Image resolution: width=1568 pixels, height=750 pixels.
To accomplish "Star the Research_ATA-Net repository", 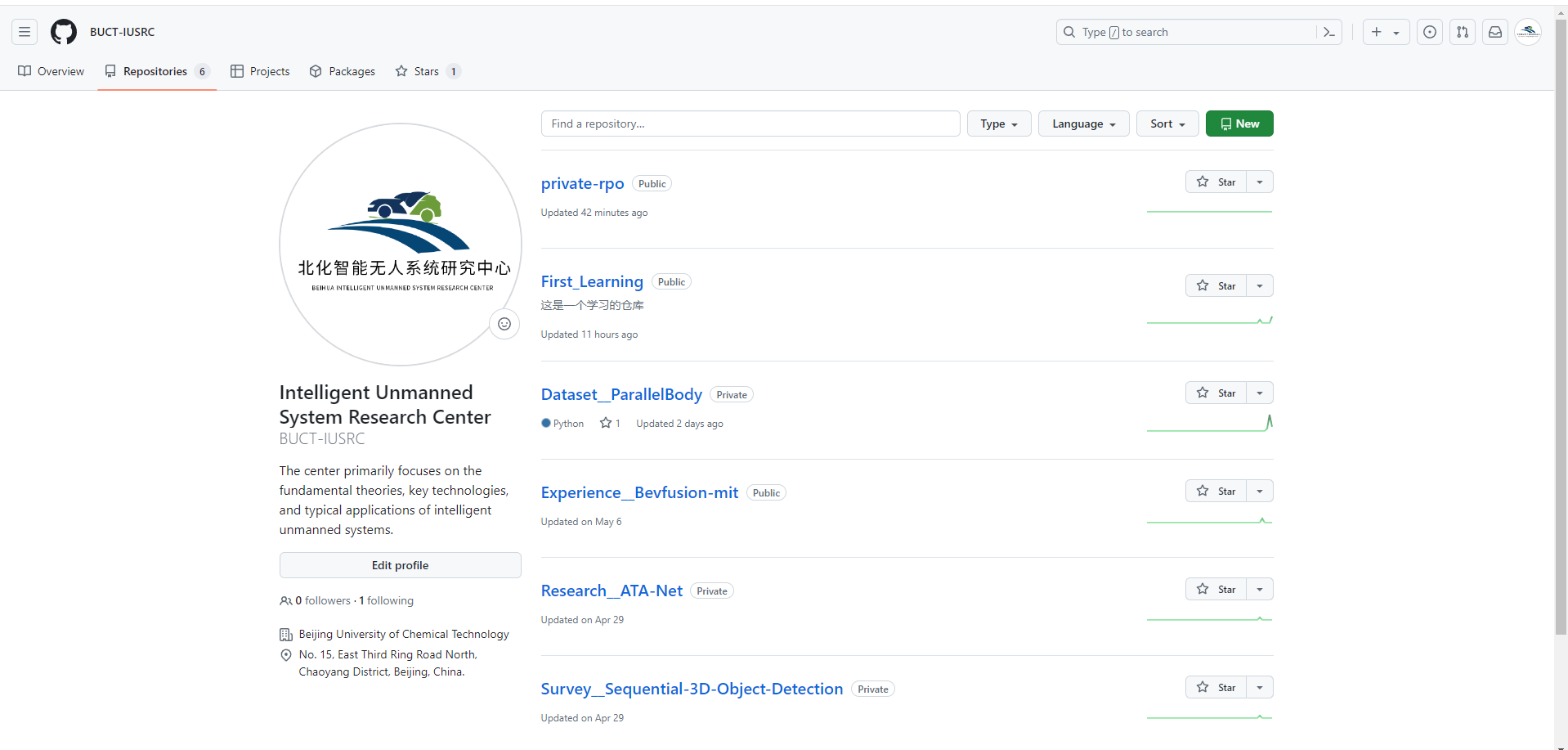I will (x=1216, y=589).
